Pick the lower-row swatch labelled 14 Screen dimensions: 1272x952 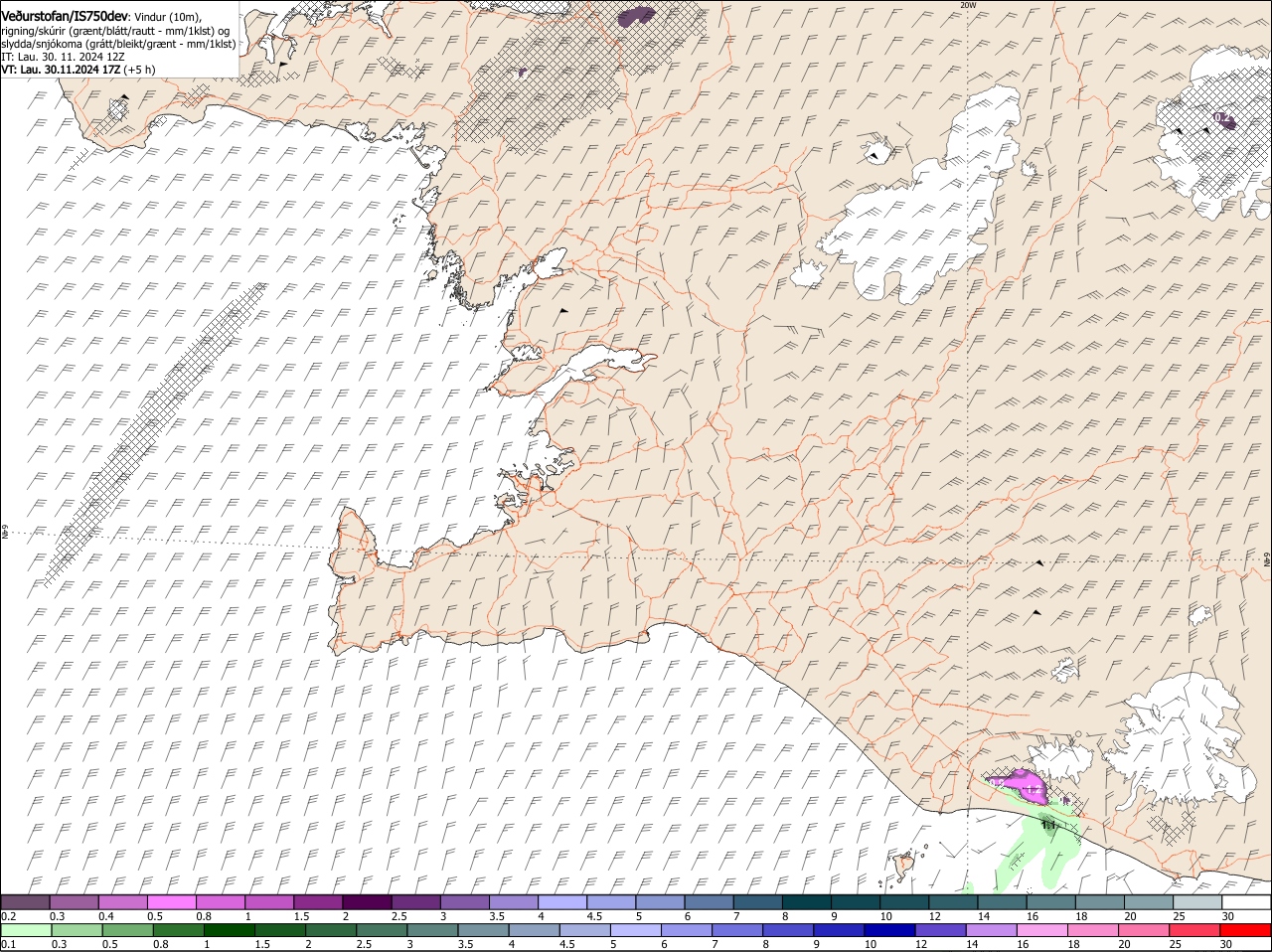991,931
